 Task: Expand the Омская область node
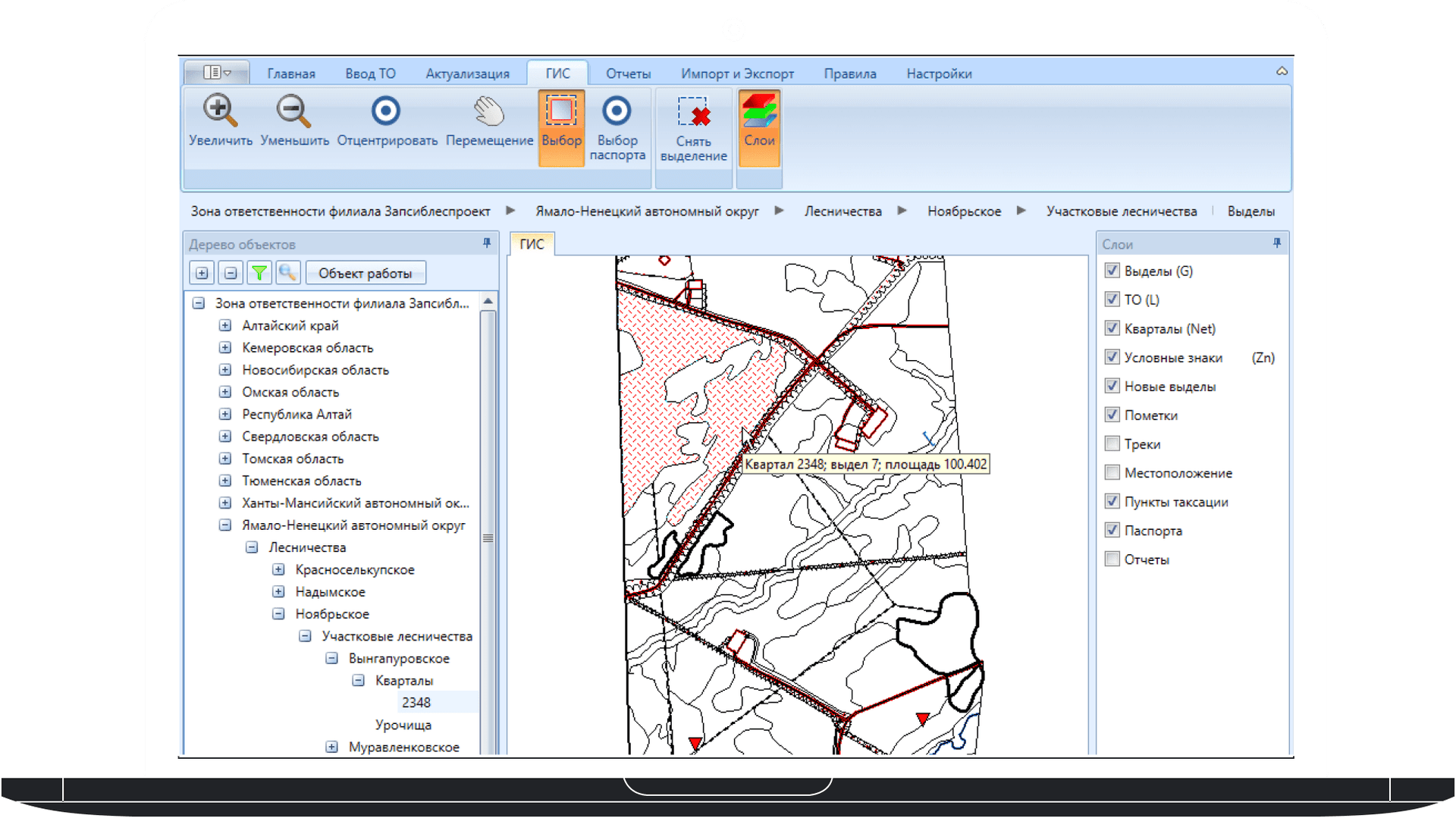coord(225,392)
